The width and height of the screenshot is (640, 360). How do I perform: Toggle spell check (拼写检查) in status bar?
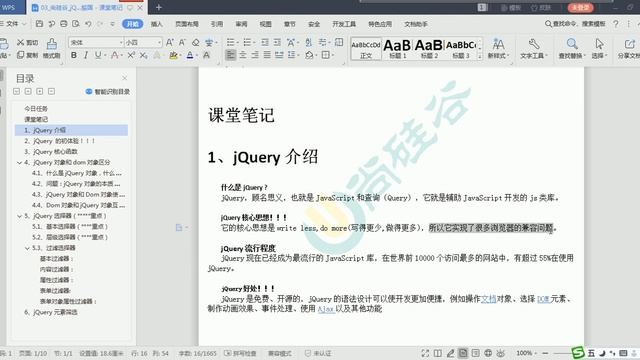click(240, 353)
